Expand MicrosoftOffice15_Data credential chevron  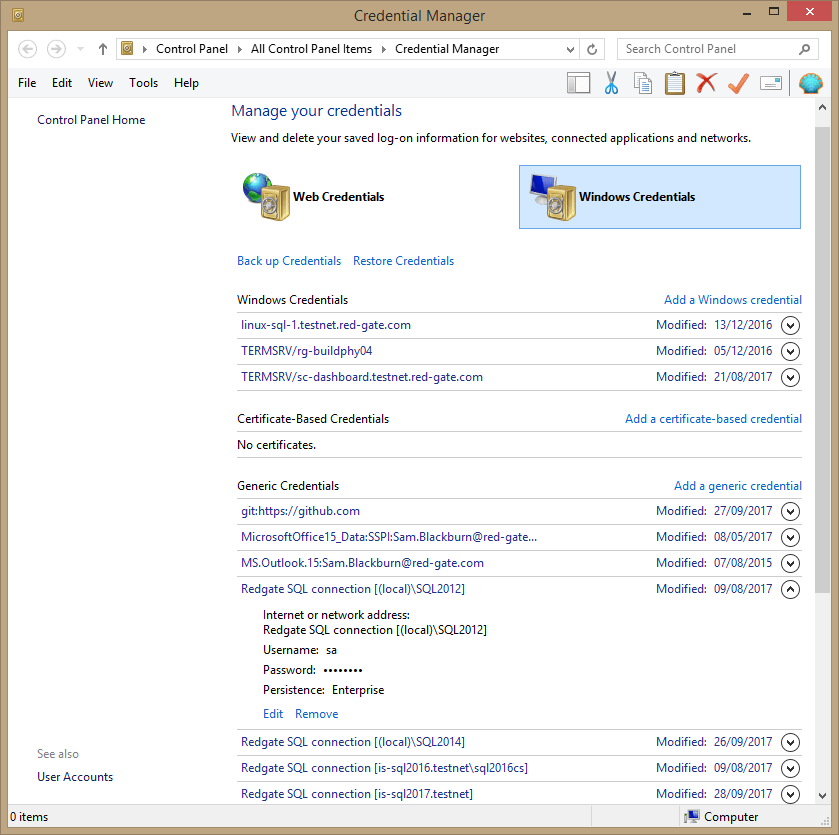click(x=790, y=537)
